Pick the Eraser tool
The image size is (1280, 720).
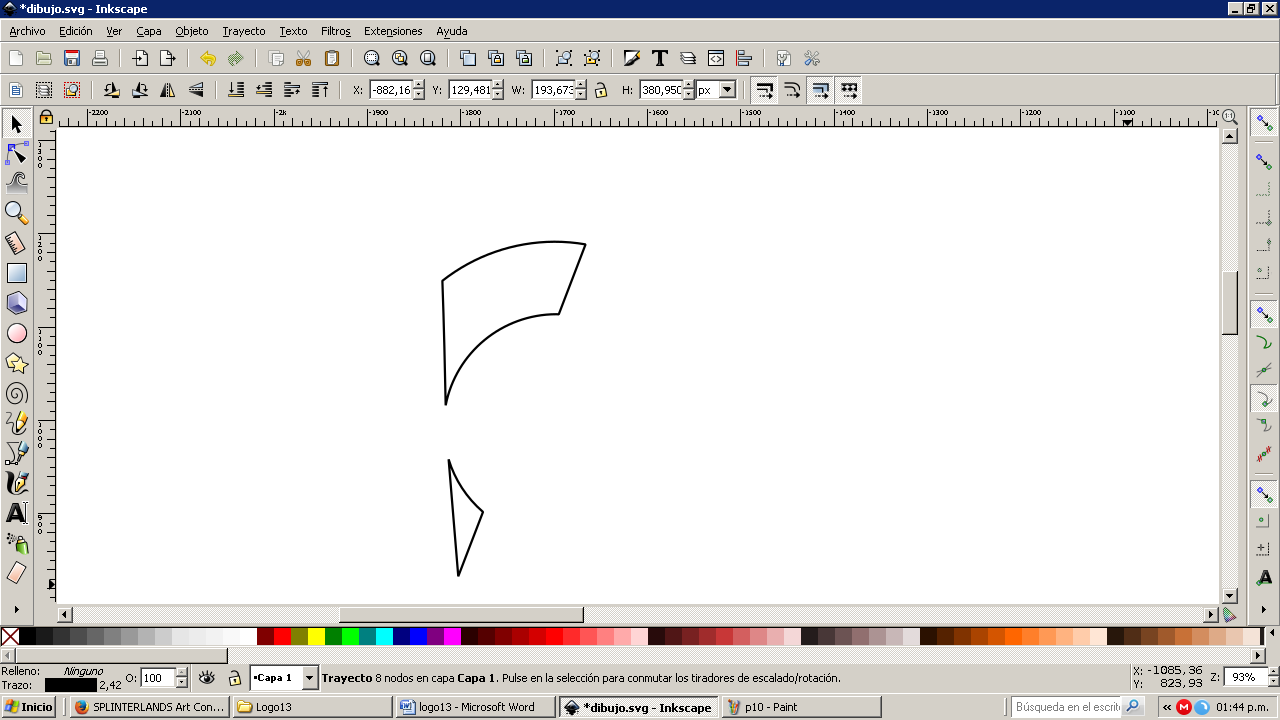pyautogui.click(x=17, y=573)
